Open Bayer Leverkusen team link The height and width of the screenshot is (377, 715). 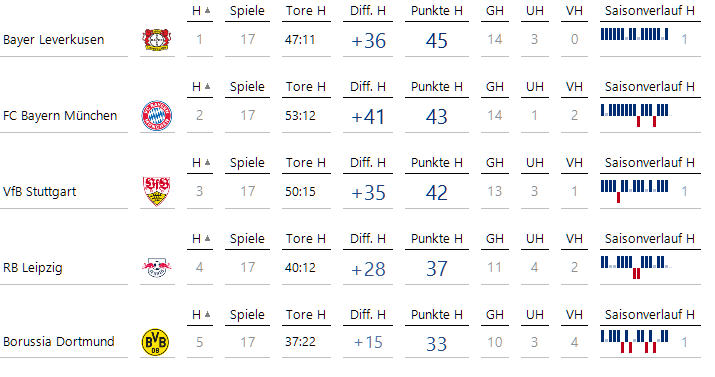coord(53,40)
